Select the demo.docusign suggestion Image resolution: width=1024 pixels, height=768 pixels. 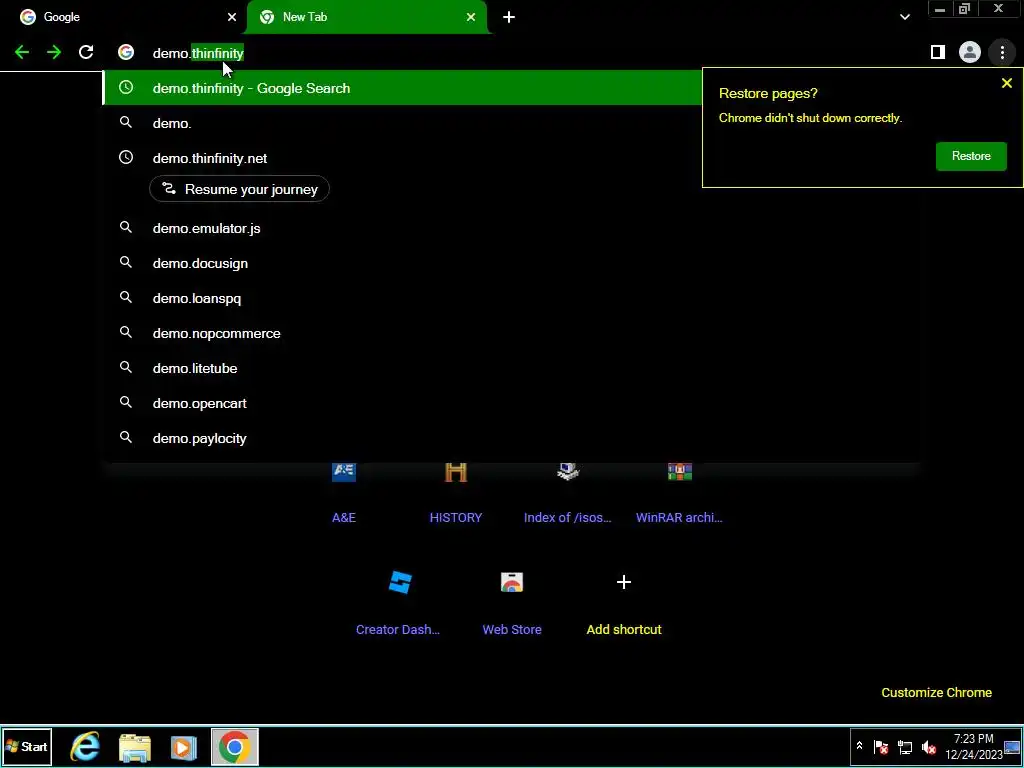[511, 263]
